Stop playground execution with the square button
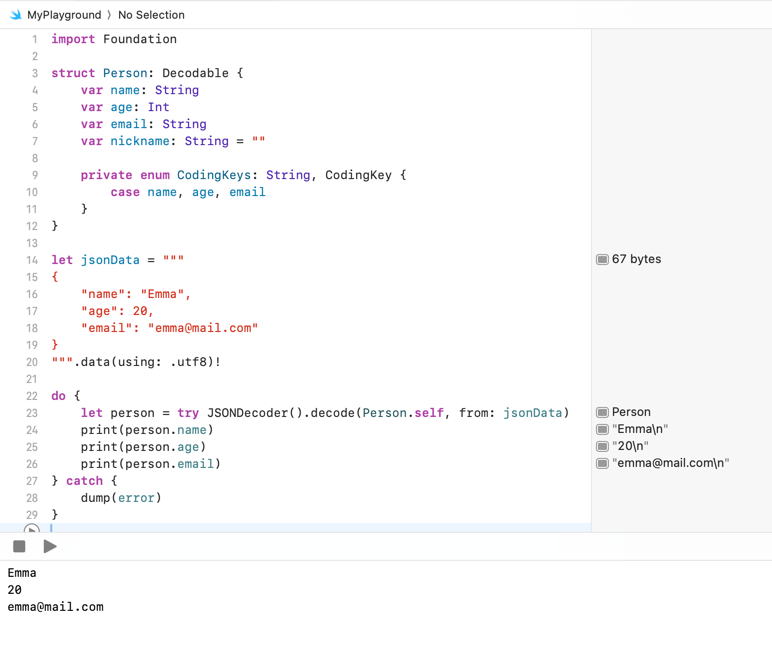The image size is (772, 646). (19, 546)
